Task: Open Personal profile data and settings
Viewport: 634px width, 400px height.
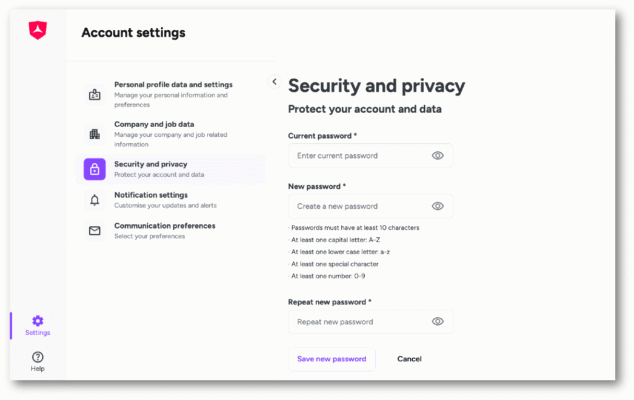Action: [x=173, y=85]
